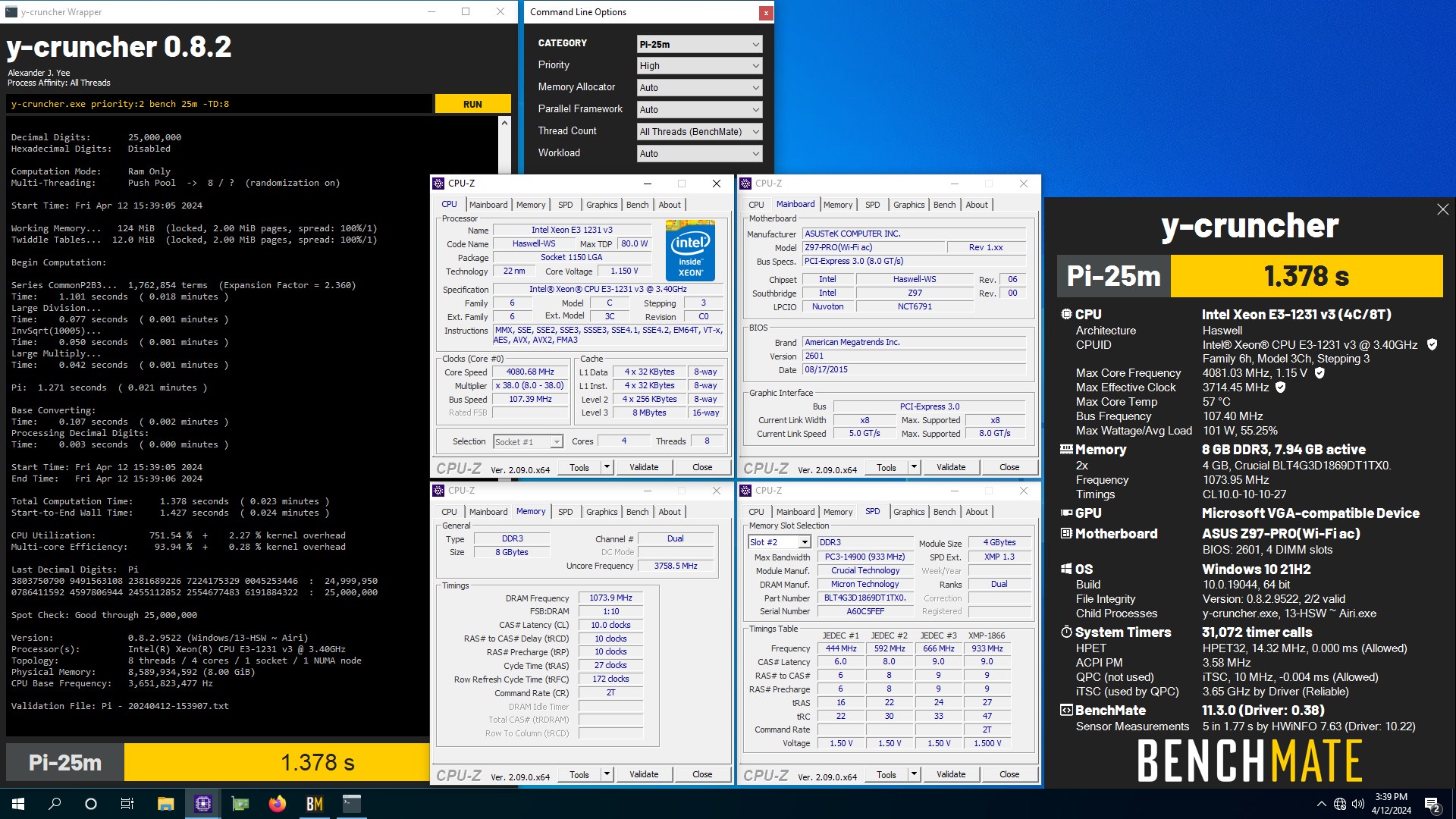
Task: Open taskbar Search
Action: 55,804
